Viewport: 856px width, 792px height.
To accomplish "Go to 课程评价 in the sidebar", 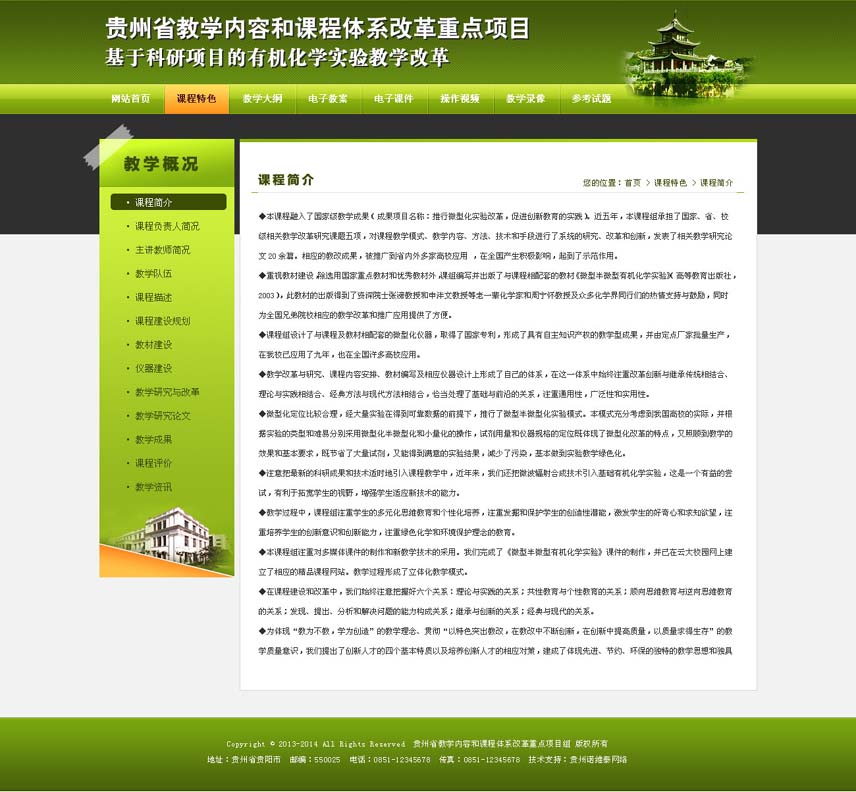I will [153, 463].
